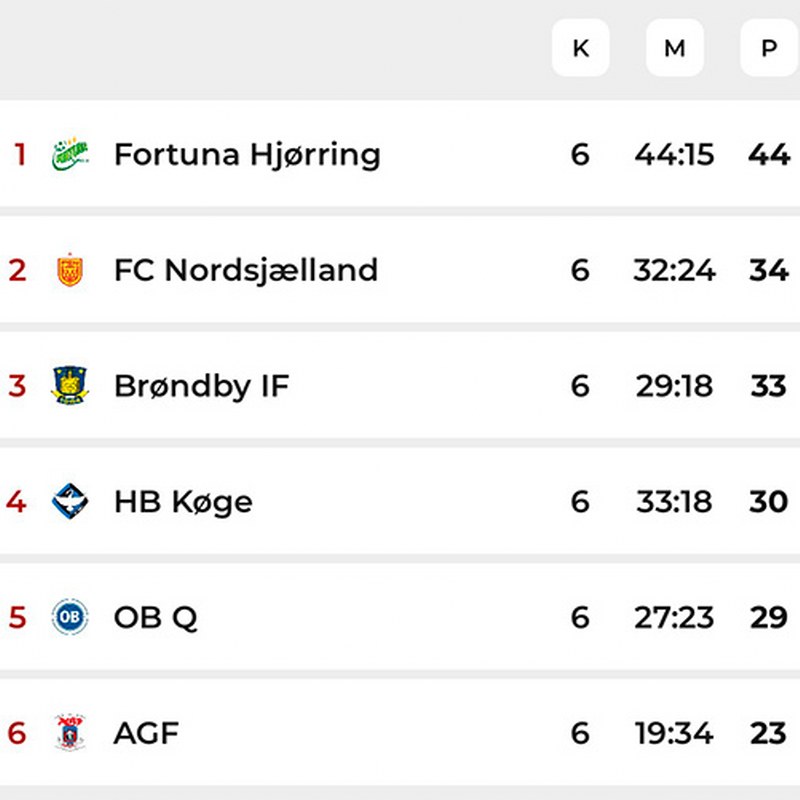Click the HB Køge club logo
Image resolution: width=800 pixels, height=800 pixels.
click(x=70, y=501)
